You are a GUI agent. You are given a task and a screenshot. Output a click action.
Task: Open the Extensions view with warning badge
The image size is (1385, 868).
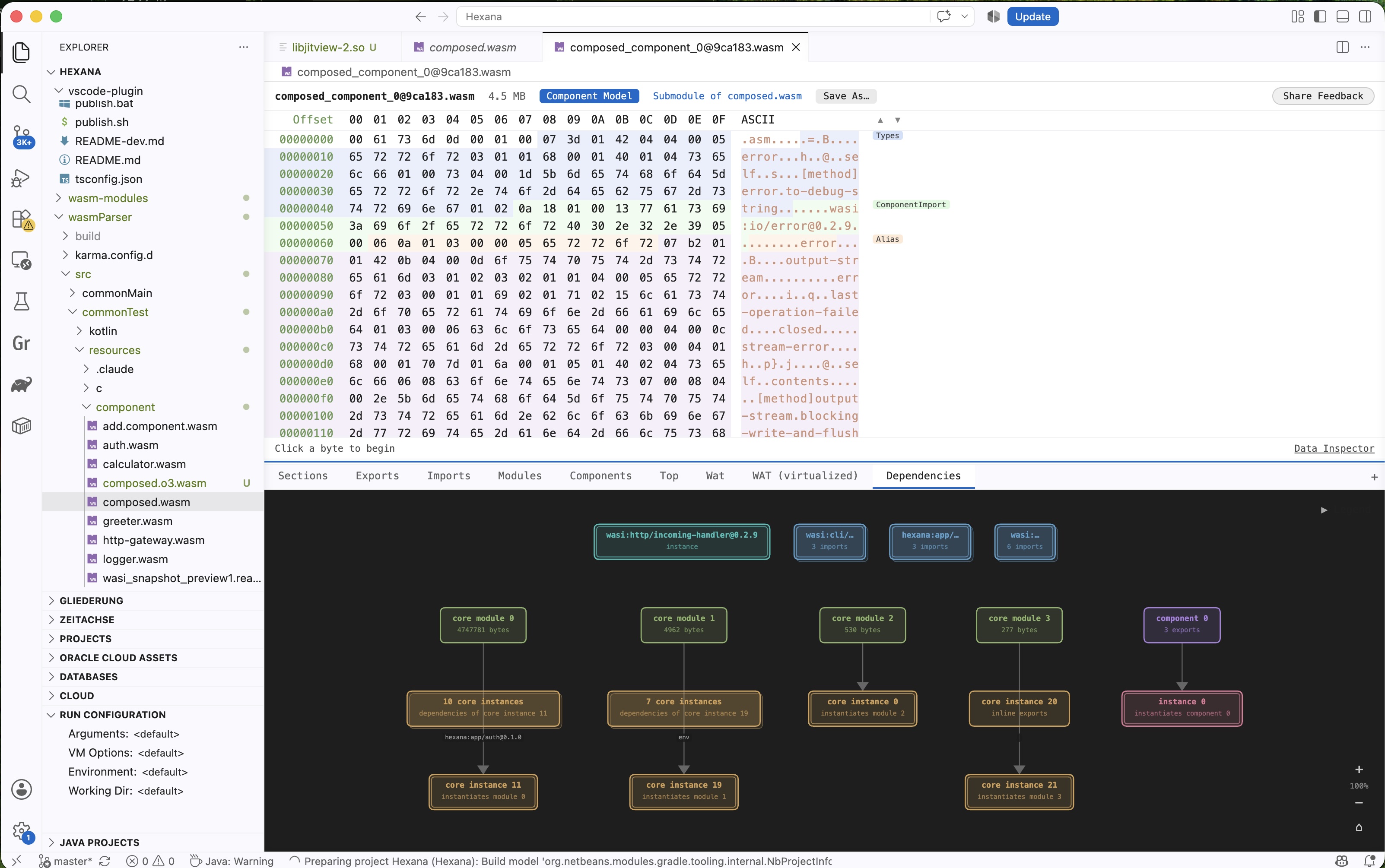[x=22, y=219]
